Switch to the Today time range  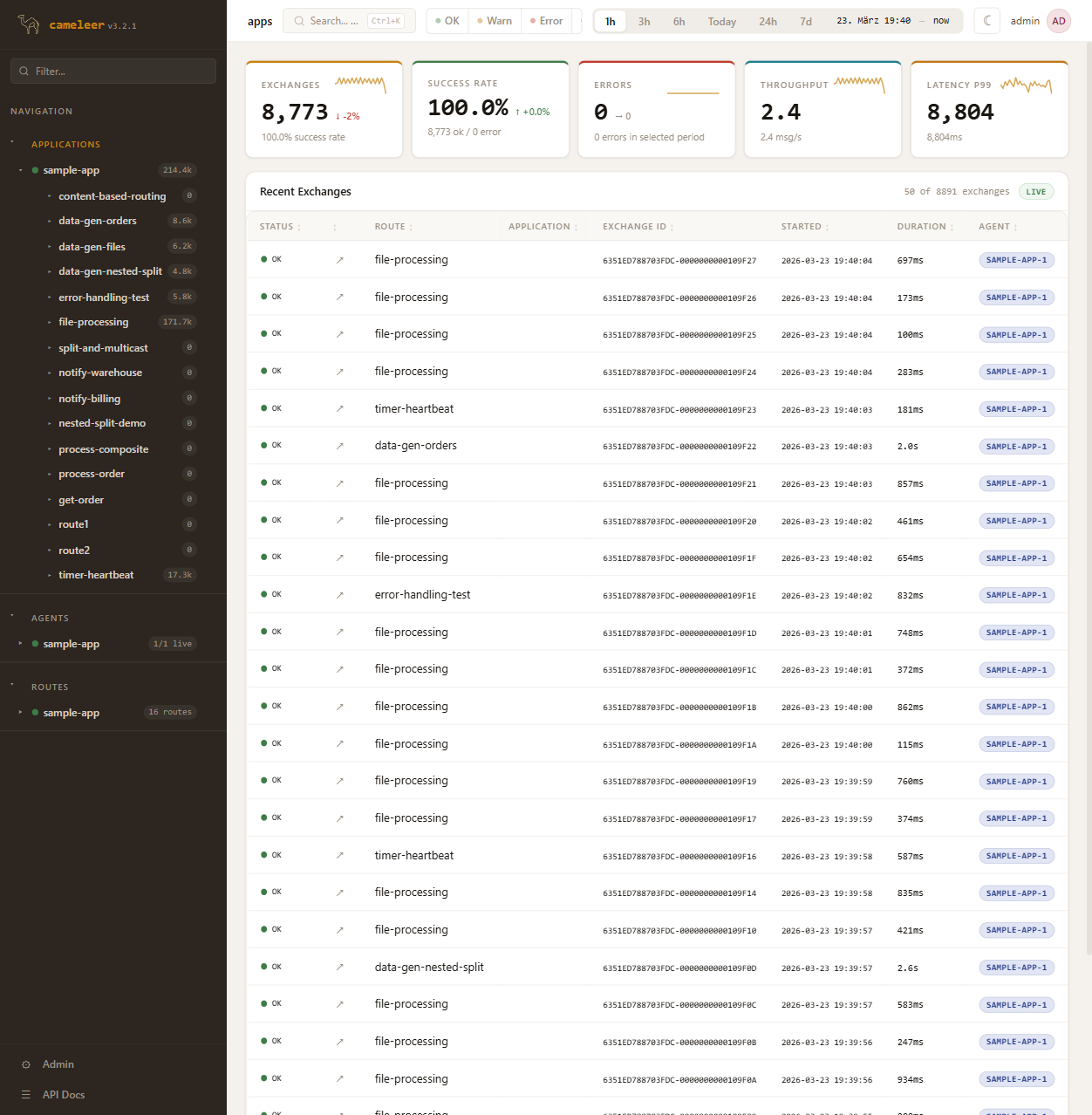pos(721,22)
